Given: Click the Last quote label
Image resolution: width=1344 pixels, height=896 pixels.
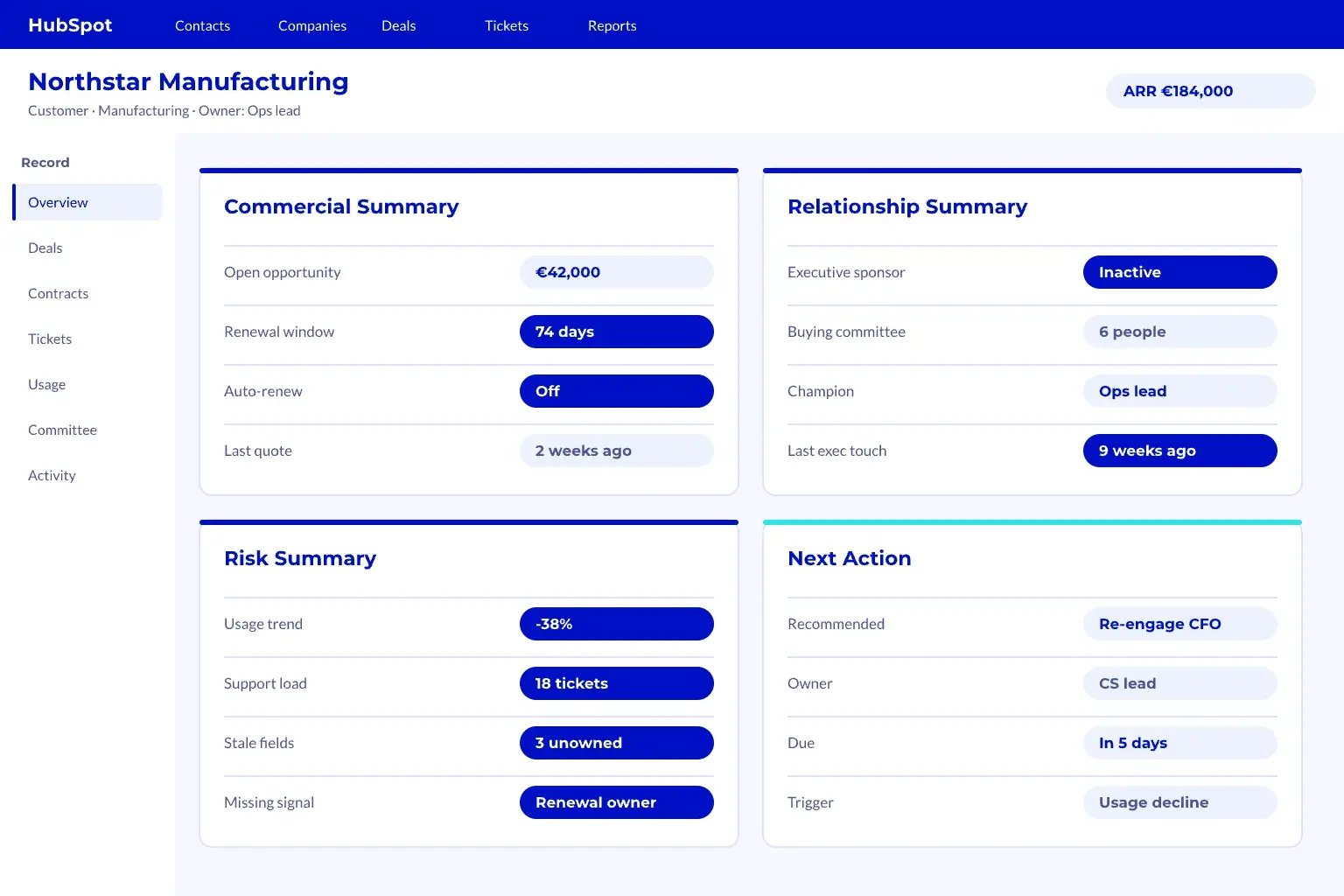Looking at the screenshot, I should tap(258, 451).
